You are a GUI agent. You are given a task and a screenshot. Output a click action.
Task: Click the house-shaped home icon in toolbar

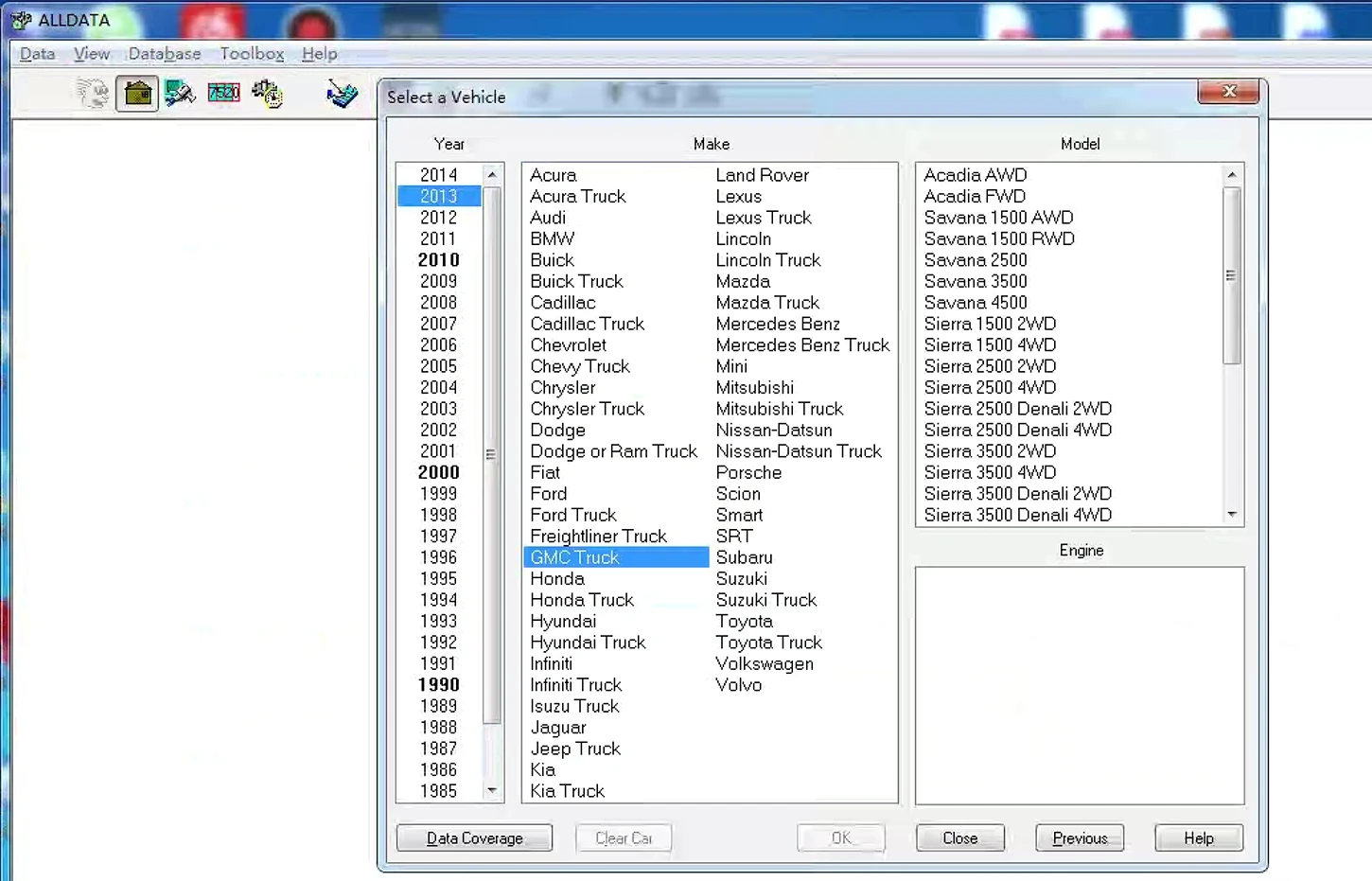point(137,94)
